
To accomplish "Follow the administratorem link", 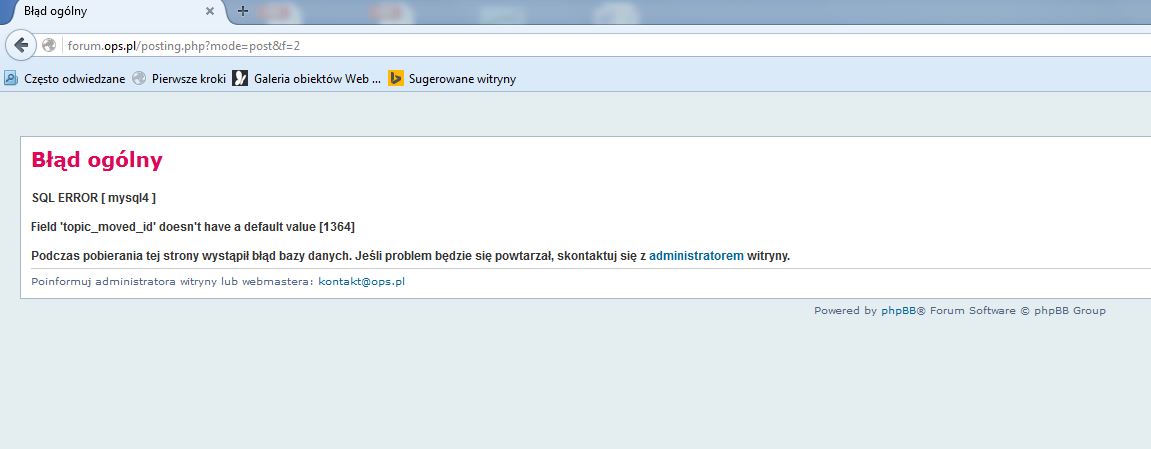I will point(696,256).
